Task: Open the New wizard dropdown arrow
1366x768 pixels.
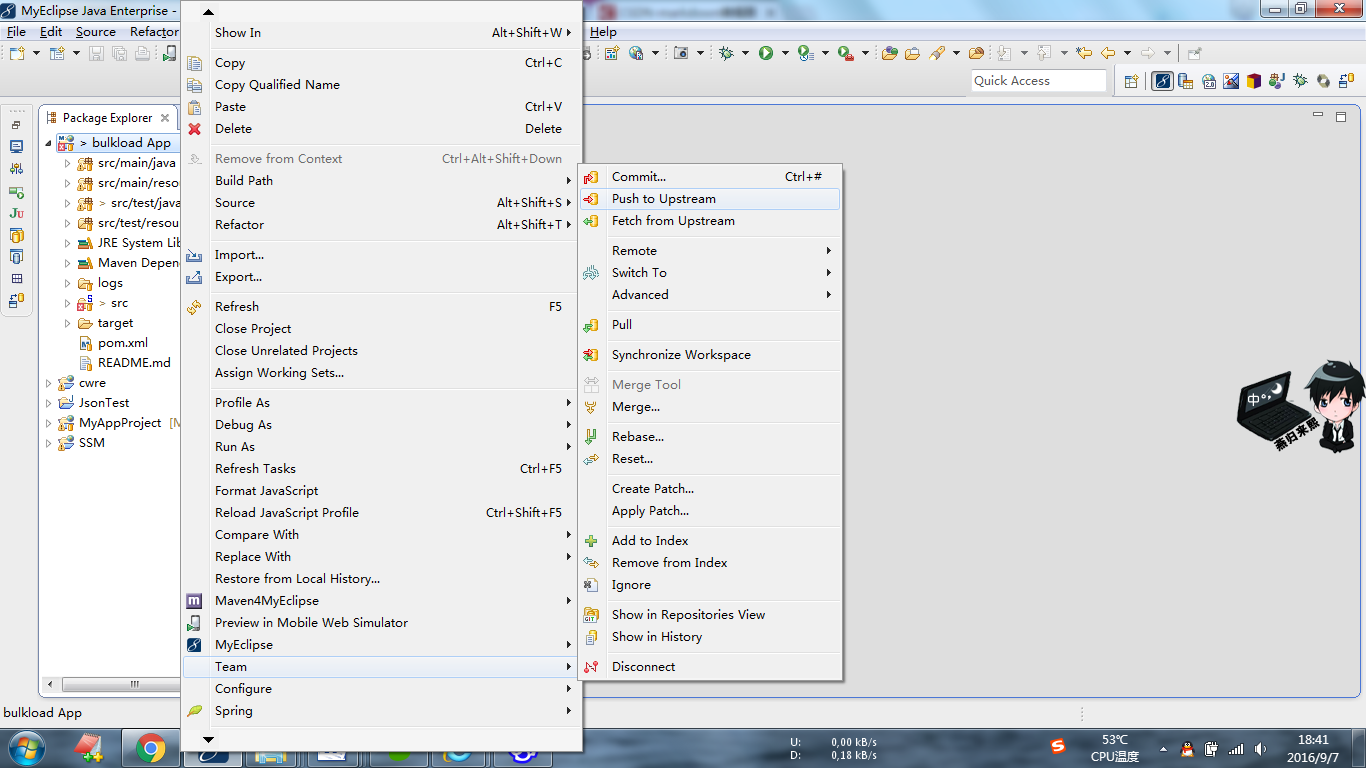Action: click(36, 53)
